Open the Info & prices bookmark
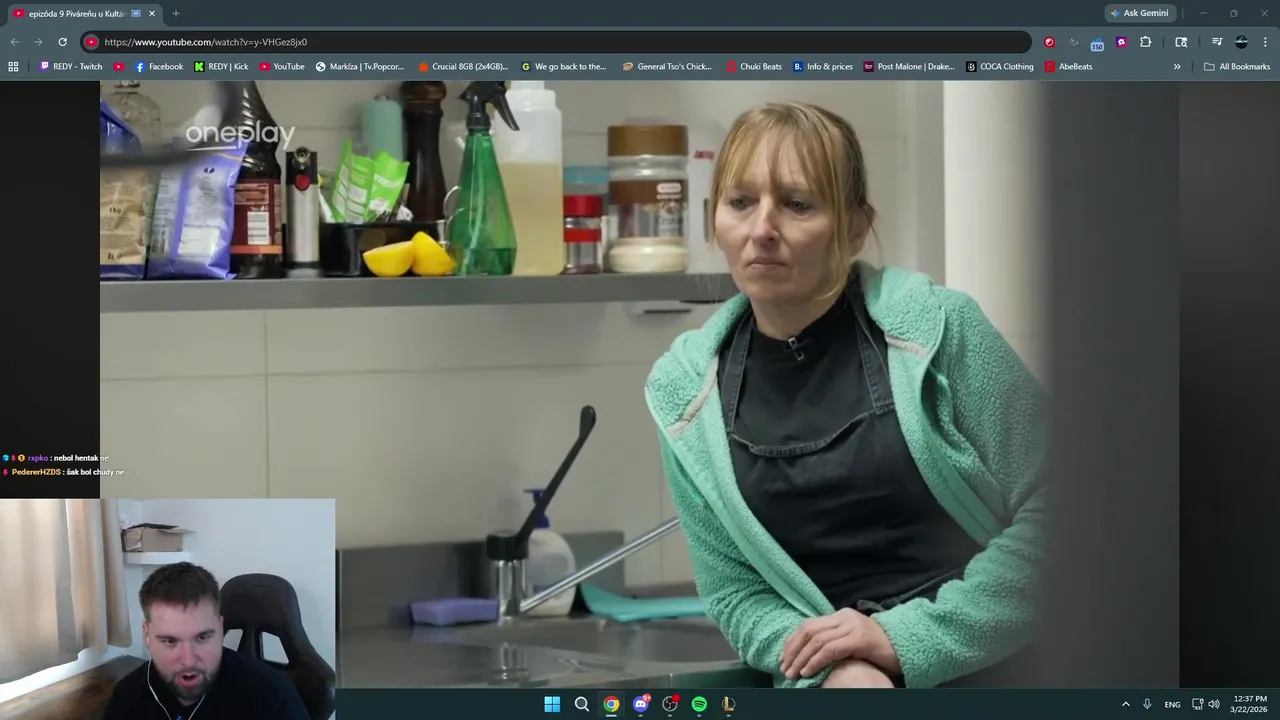Screen dimensions: 1280x720 (823, 67)
